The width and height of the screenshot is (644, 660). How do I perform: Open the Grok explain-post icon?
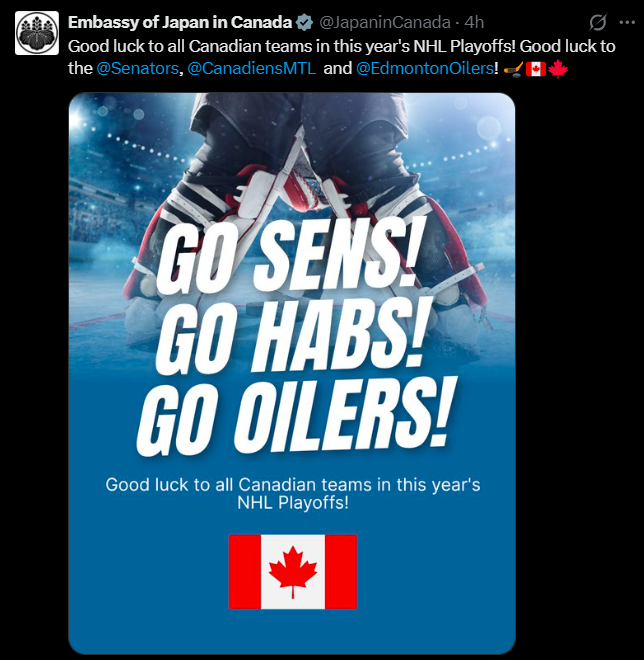coord(598,22)
